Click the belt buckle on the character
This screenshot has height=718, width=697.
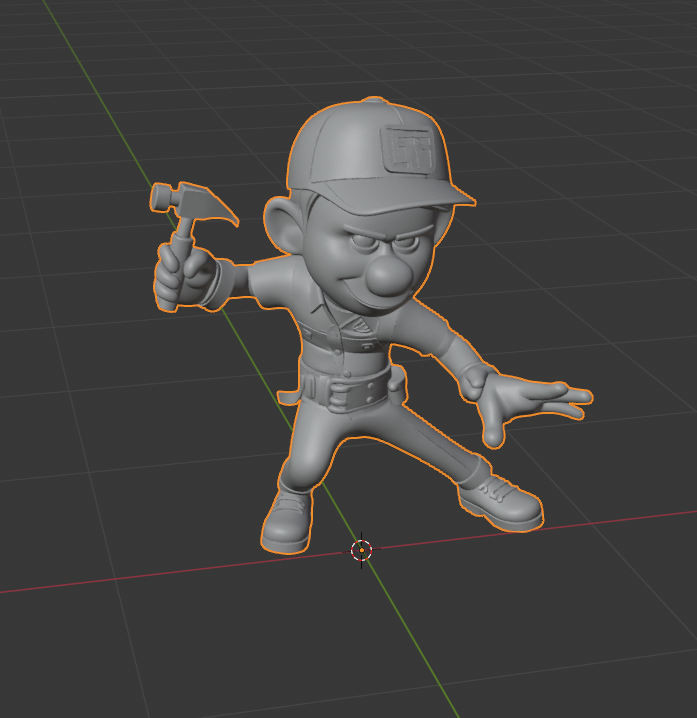pyautogui.click(x=340, y=396)
